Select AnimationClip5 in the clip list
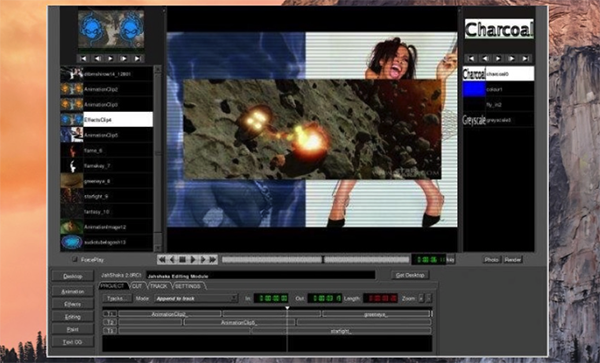Screen dimensions: 600x363 tap(107, 135)
